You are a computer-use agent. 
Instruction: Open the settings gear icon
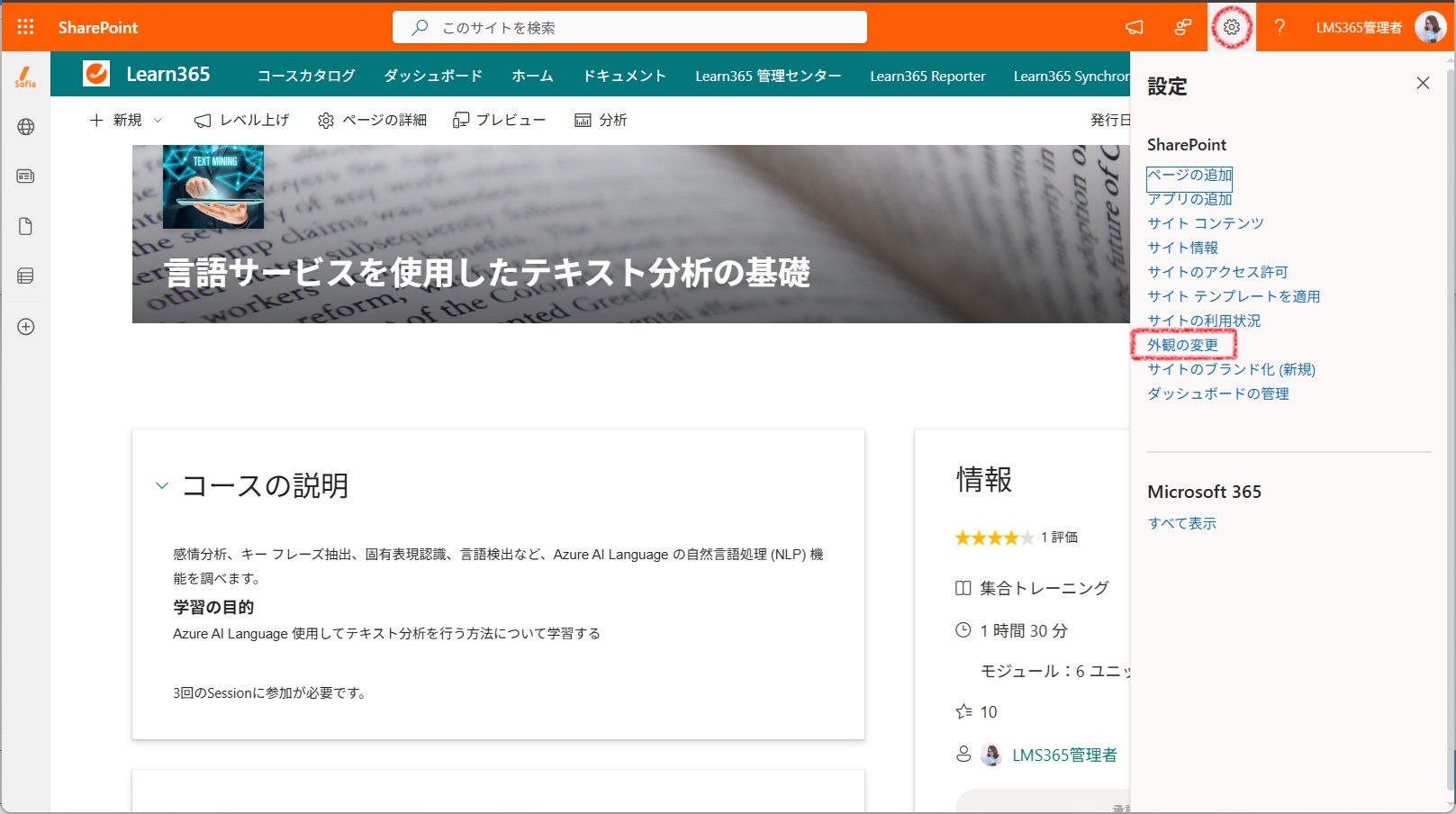[1232, 27]
